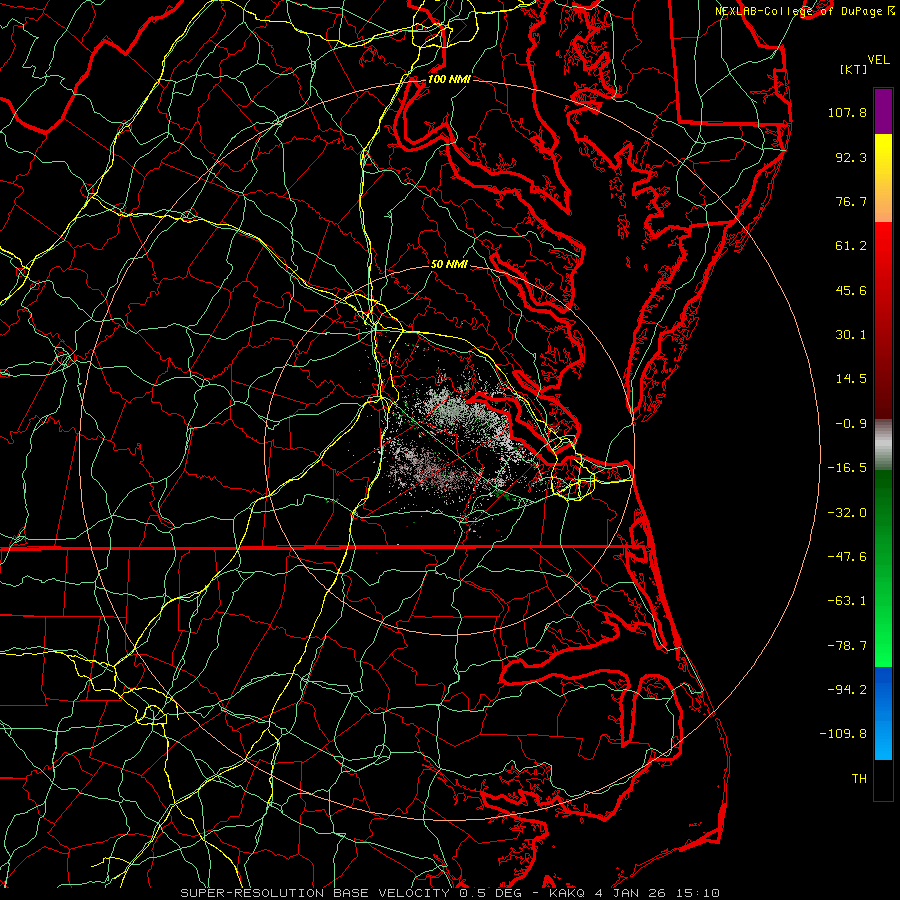The height and width of the screenshot is (900, 900).
Task: Pick the bright green segment near -78.7
Action: [883, 646]
